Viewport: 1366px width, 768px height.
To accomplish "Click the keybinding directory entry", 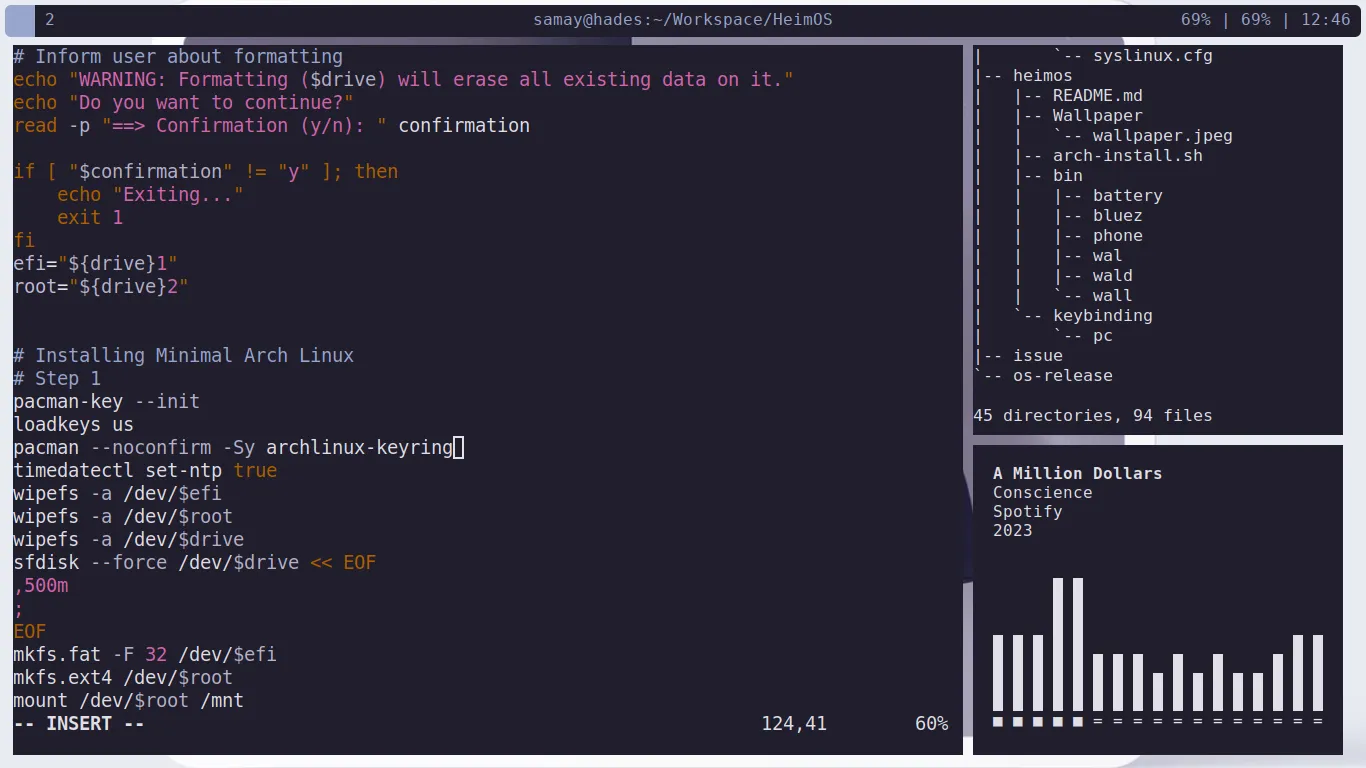I will point(1102,315).
